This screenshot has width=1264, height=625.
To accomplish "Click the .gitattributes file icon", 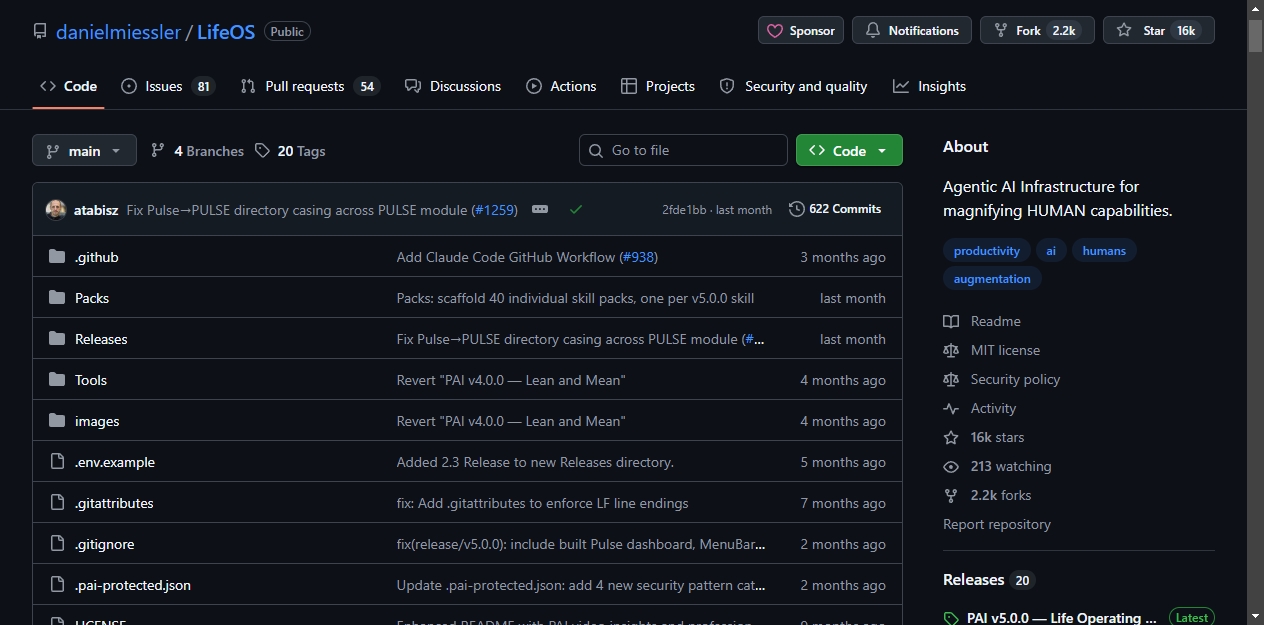I will click(57, 503).
